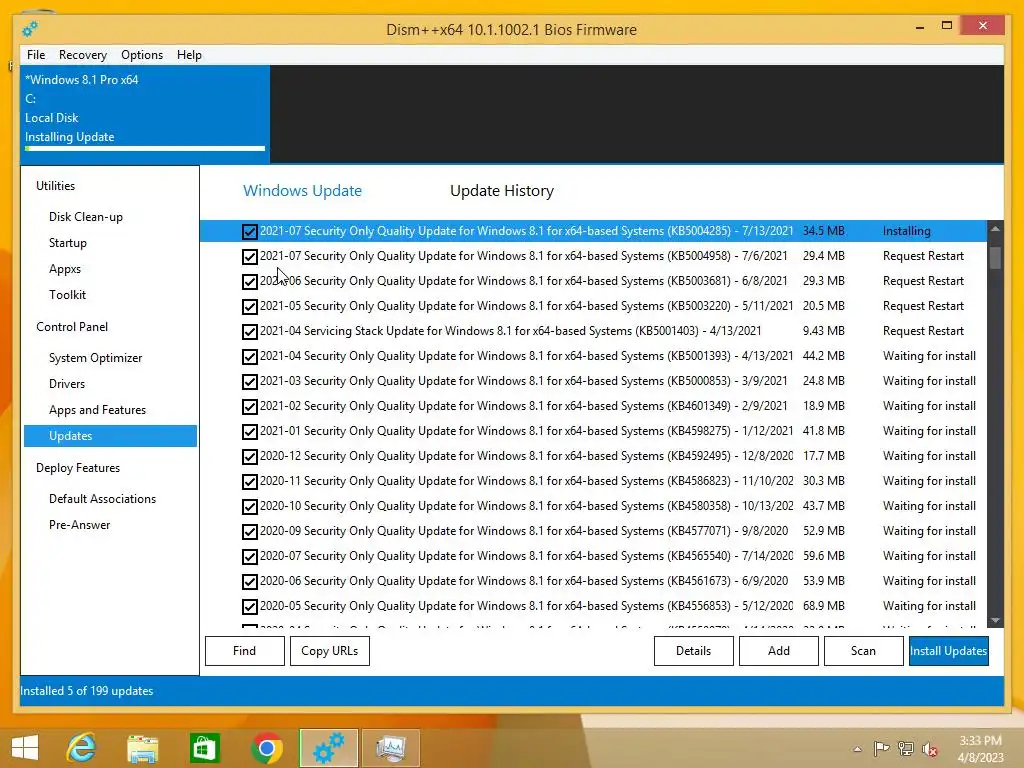This screenshot has height=768, width=1024.
Task: Open Apps and Features in sidebar
Action: pos(97,410)
